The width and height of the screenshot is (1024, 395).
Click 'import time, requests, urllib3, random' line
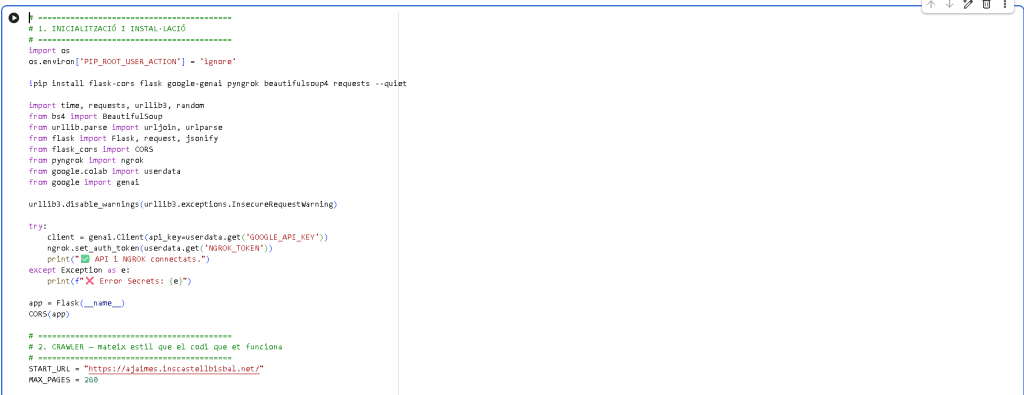(116, 105)
